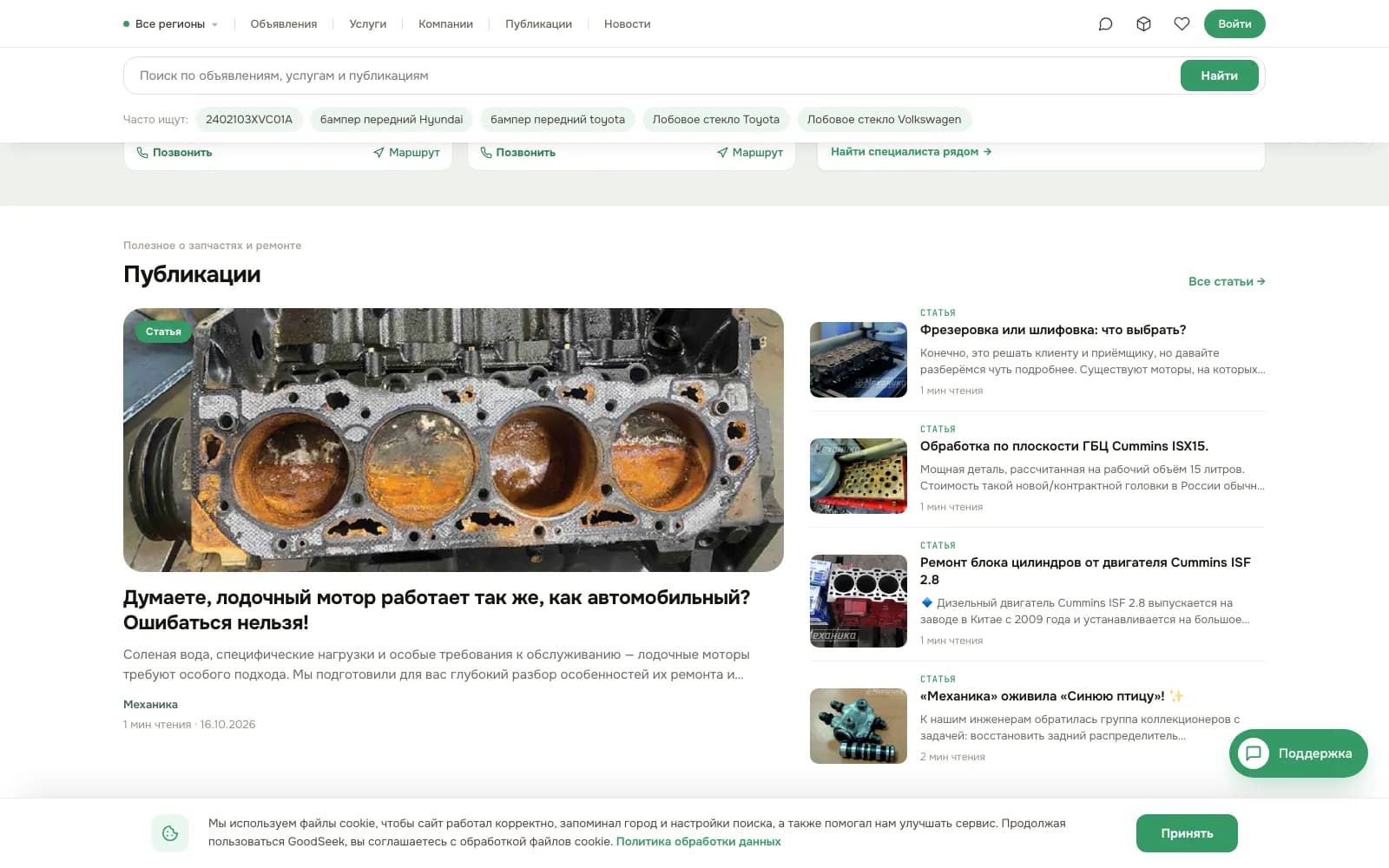Select the 2402103XVC01A search suggestion
The width and height of the screenshot is (1389, 868).
pyautogui.click(x=249, y=120)
